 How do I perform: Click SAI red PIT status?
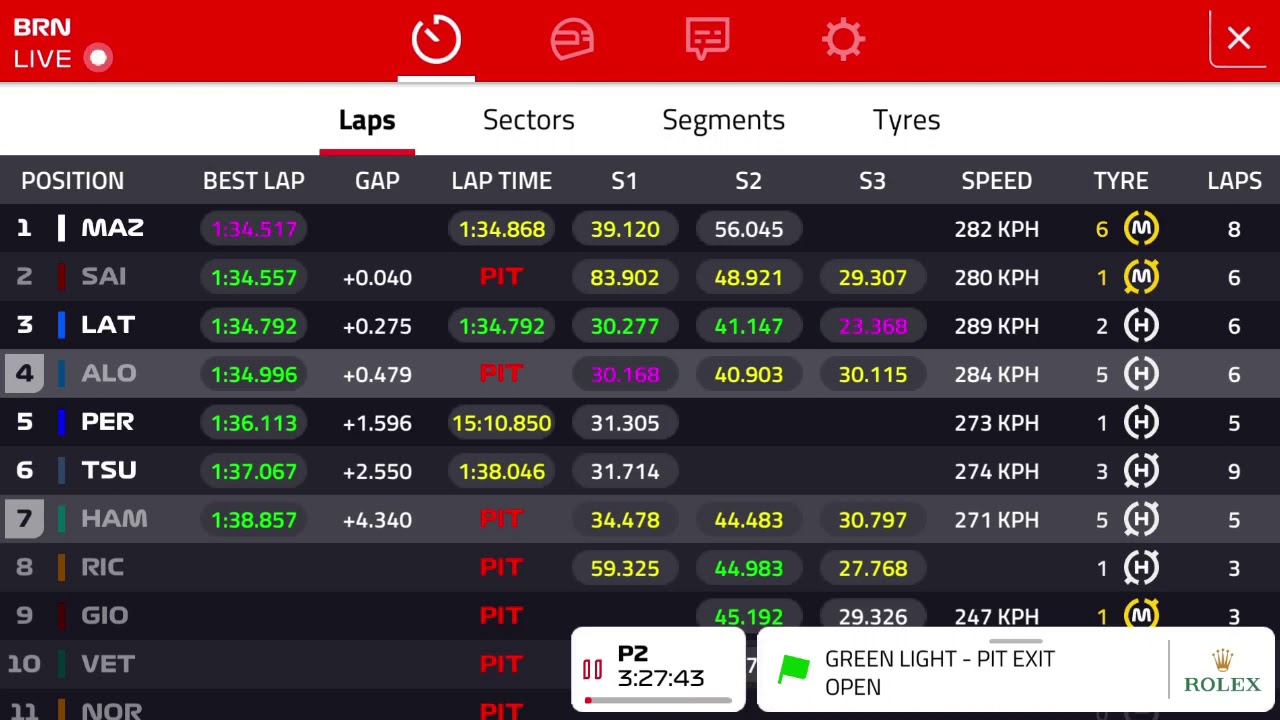501,277
